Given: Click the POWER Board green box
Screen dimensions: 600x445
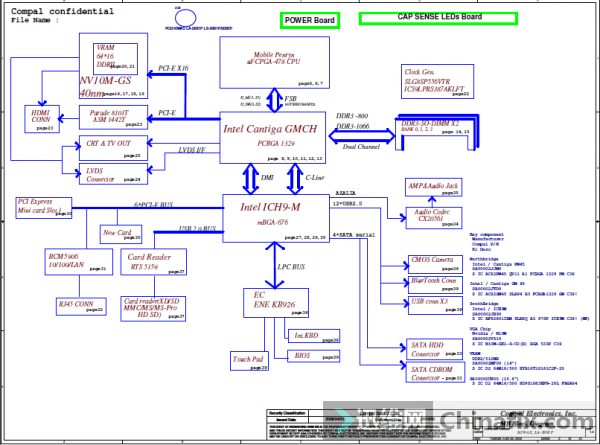Looking at the screenshot, I should (310, 20).
